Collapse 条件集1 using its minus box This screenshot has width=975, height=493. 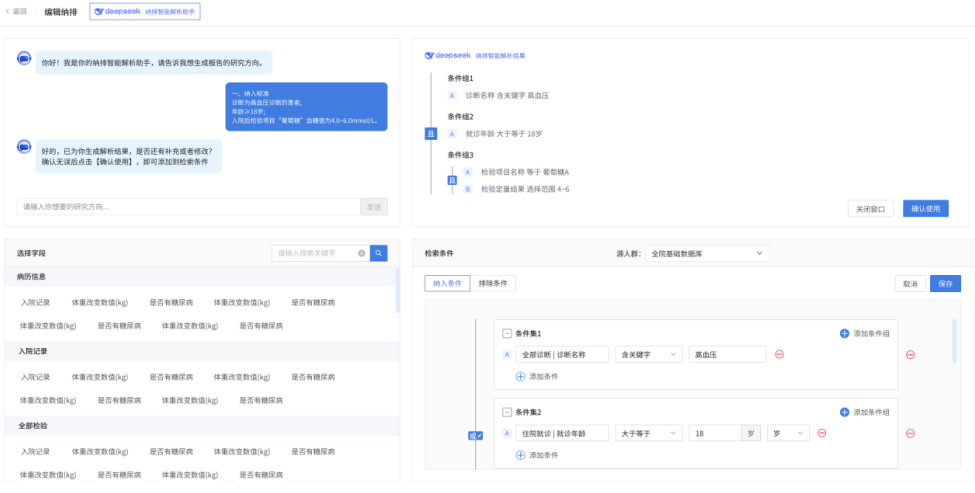[x=506, y=333]
